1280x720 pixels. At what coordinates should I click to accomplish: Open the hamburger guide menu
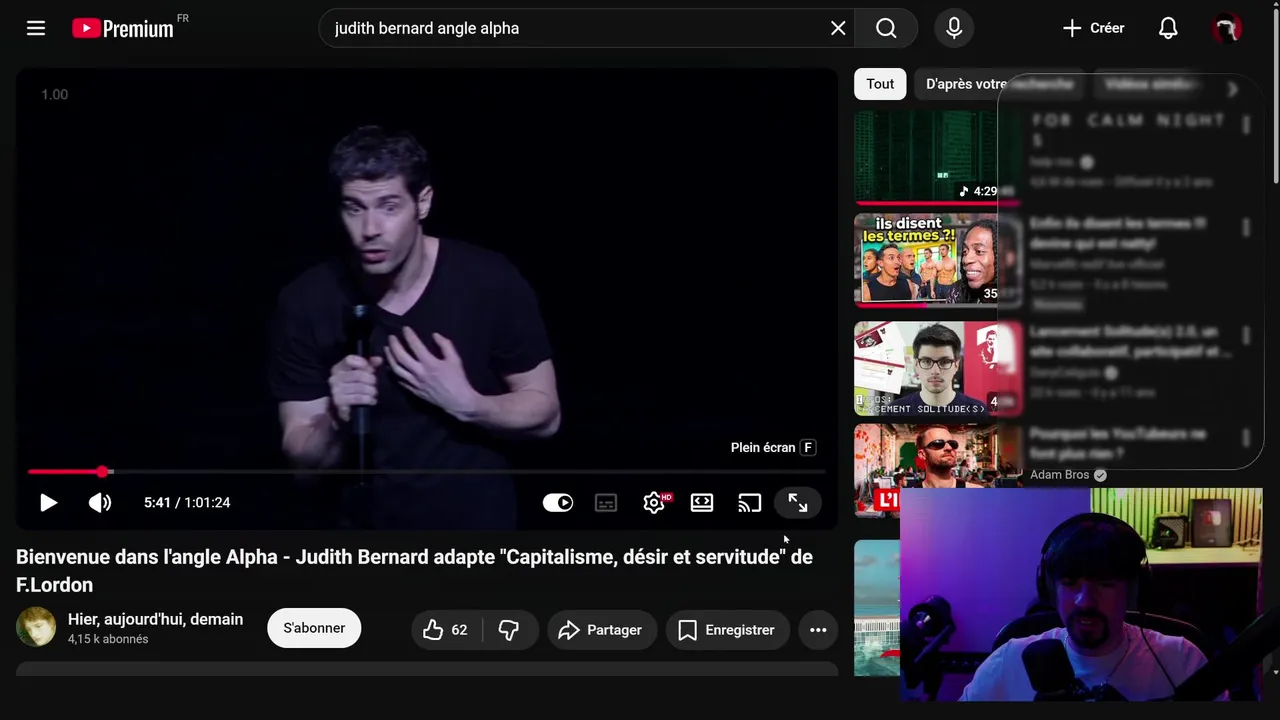(36, 28)
